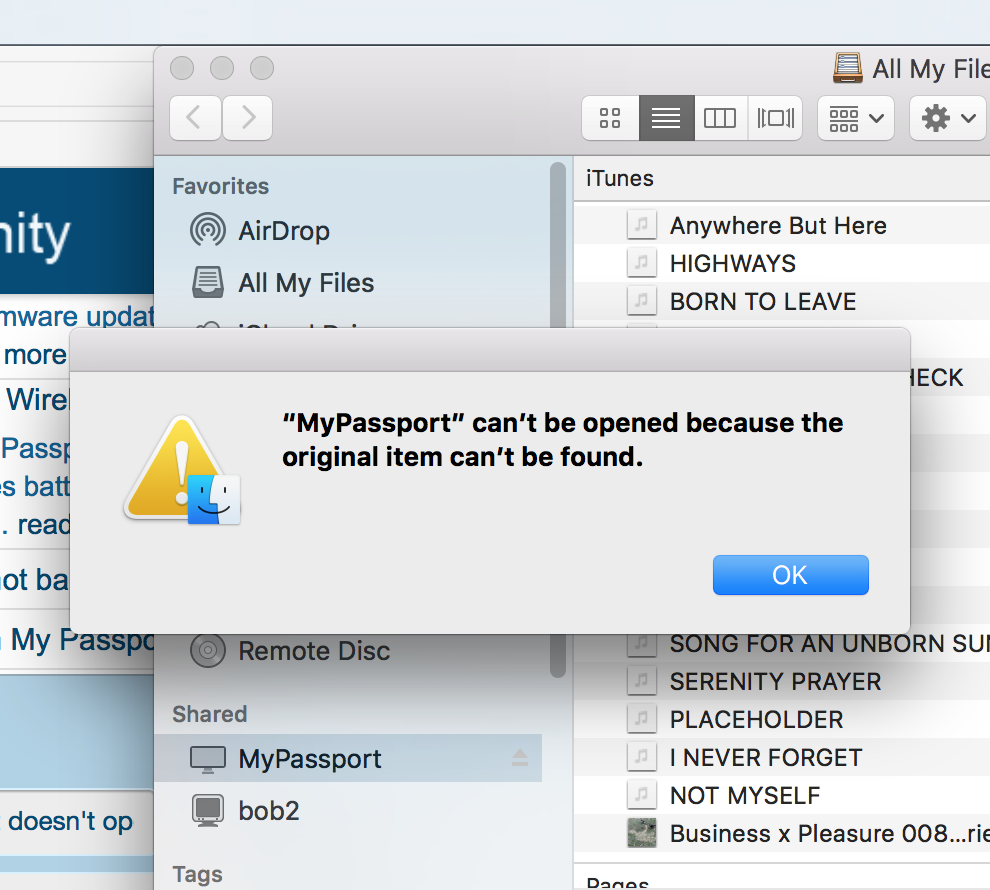Select song NOT MYSELF

782,795
